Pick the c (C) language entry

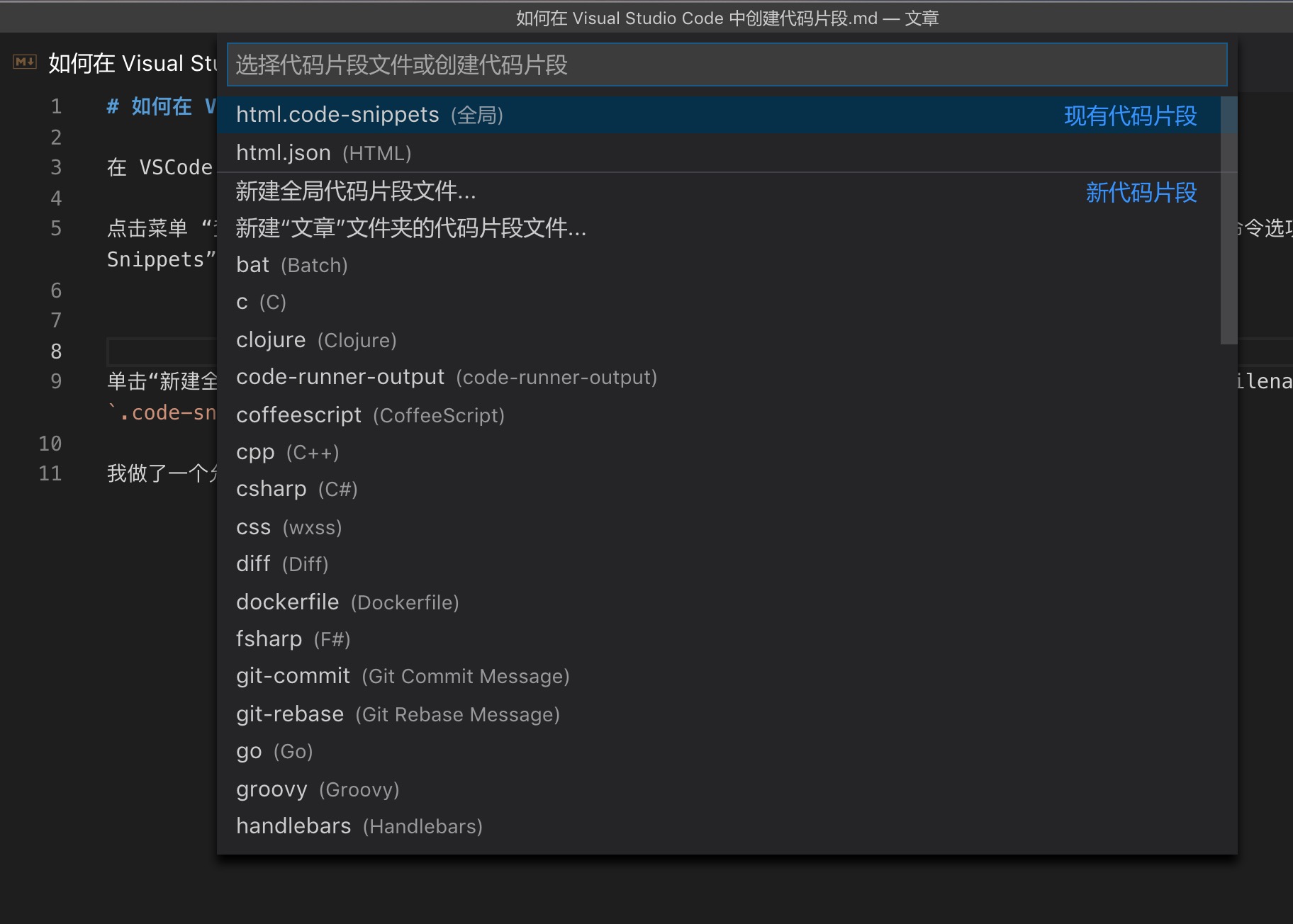[x=261, y=303]
